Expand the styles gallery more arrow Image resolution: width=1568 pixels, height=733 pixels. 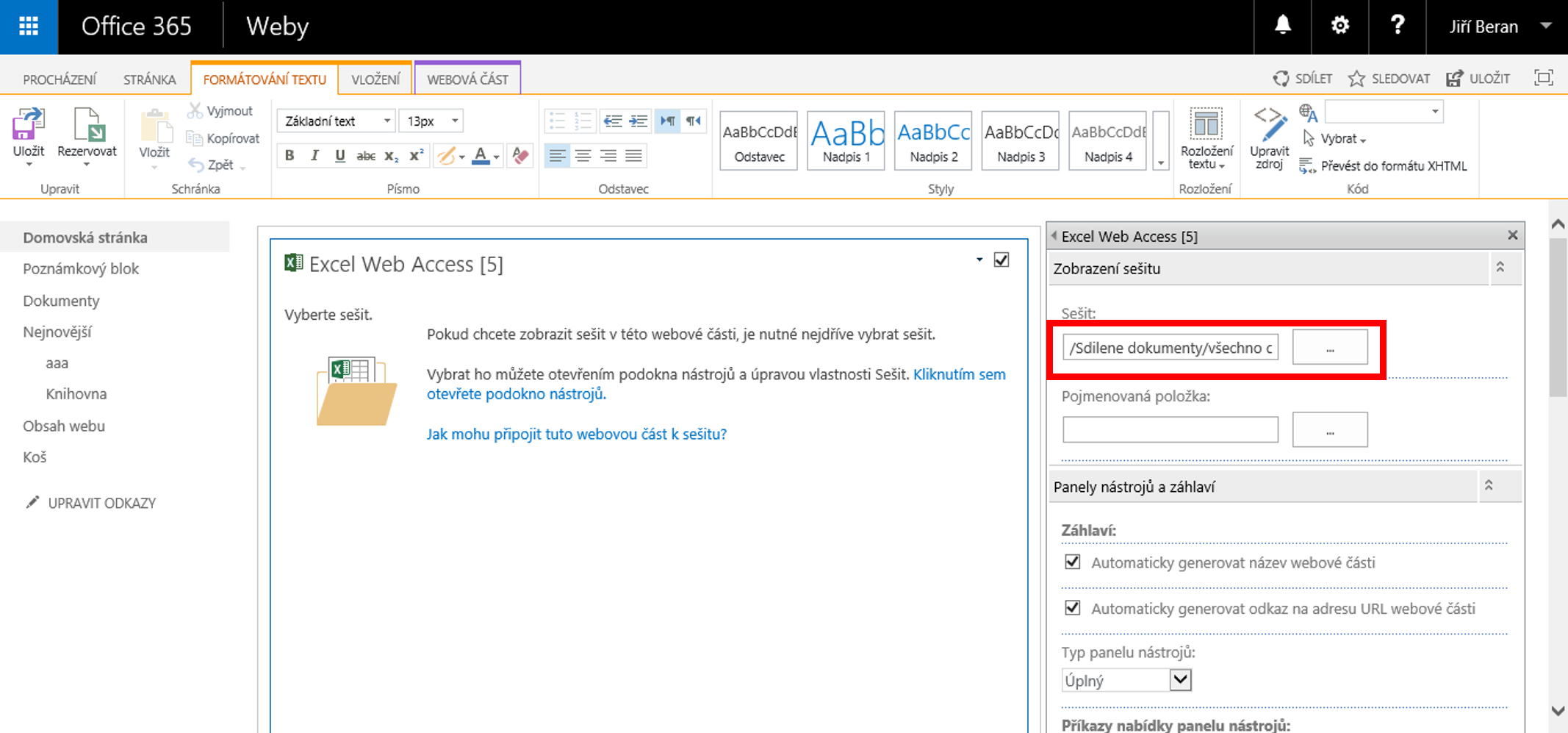pyautogui.click(x=1161, y=140)
